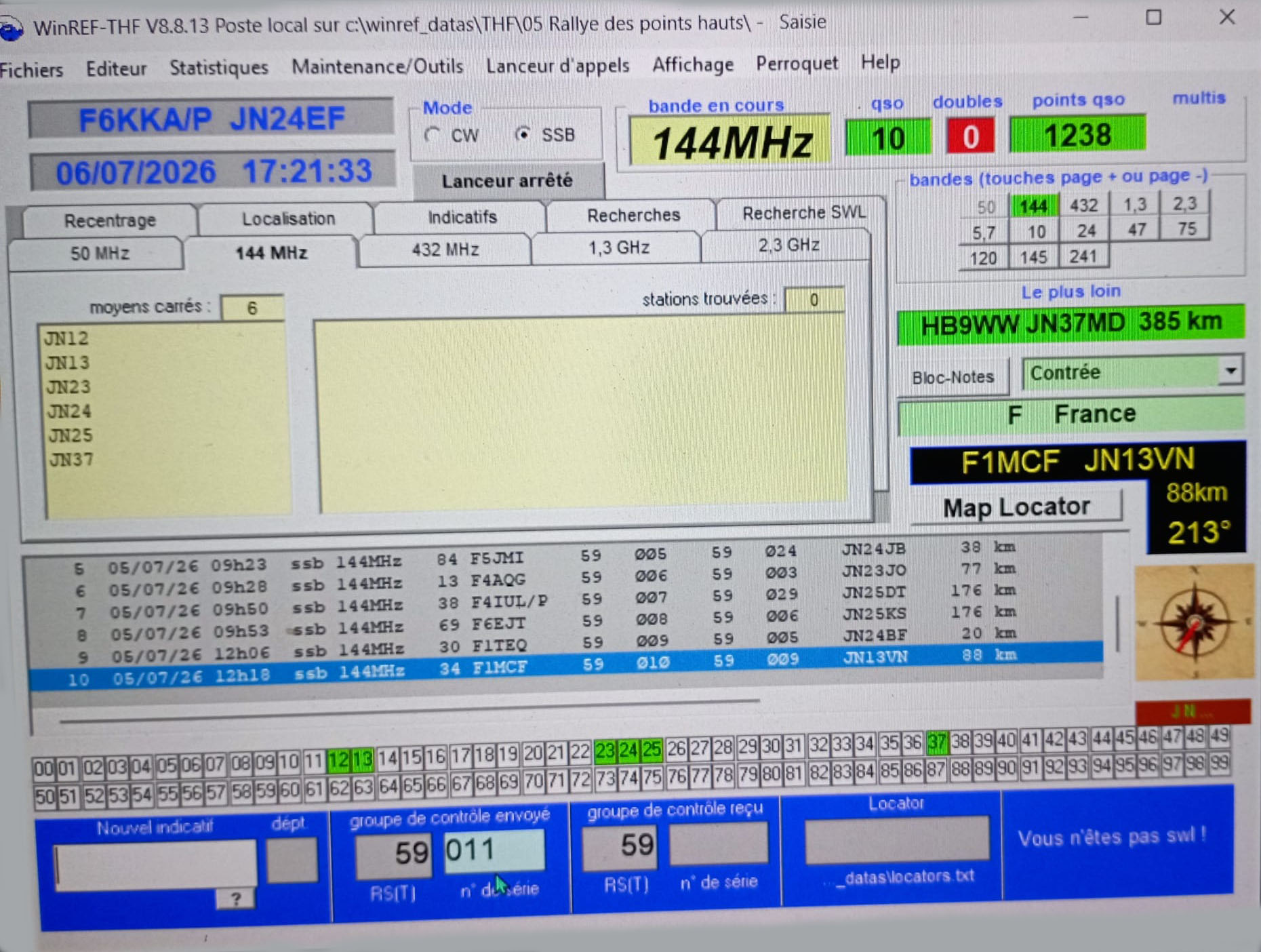1261x952 pixels.
Task: Click the sent serial number field 011
Action: pyautogui.click(x=494, y=850)
